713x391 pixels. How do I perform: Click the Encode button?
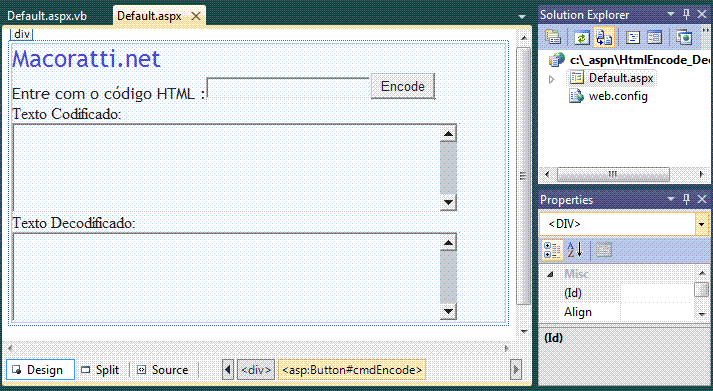pos(403,86)
